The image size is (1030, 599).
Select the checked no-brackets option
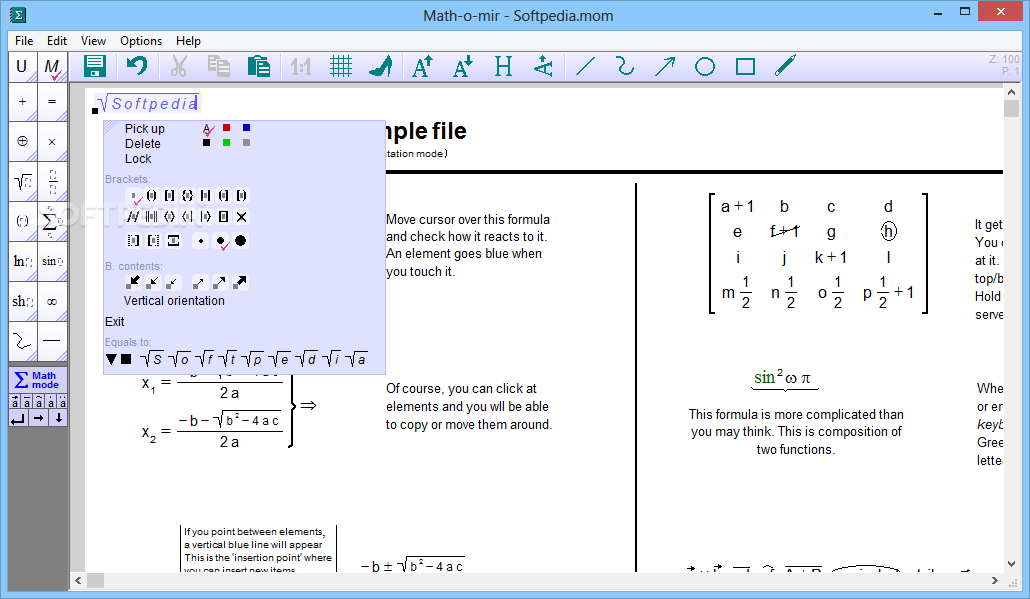tap(134, 196)
